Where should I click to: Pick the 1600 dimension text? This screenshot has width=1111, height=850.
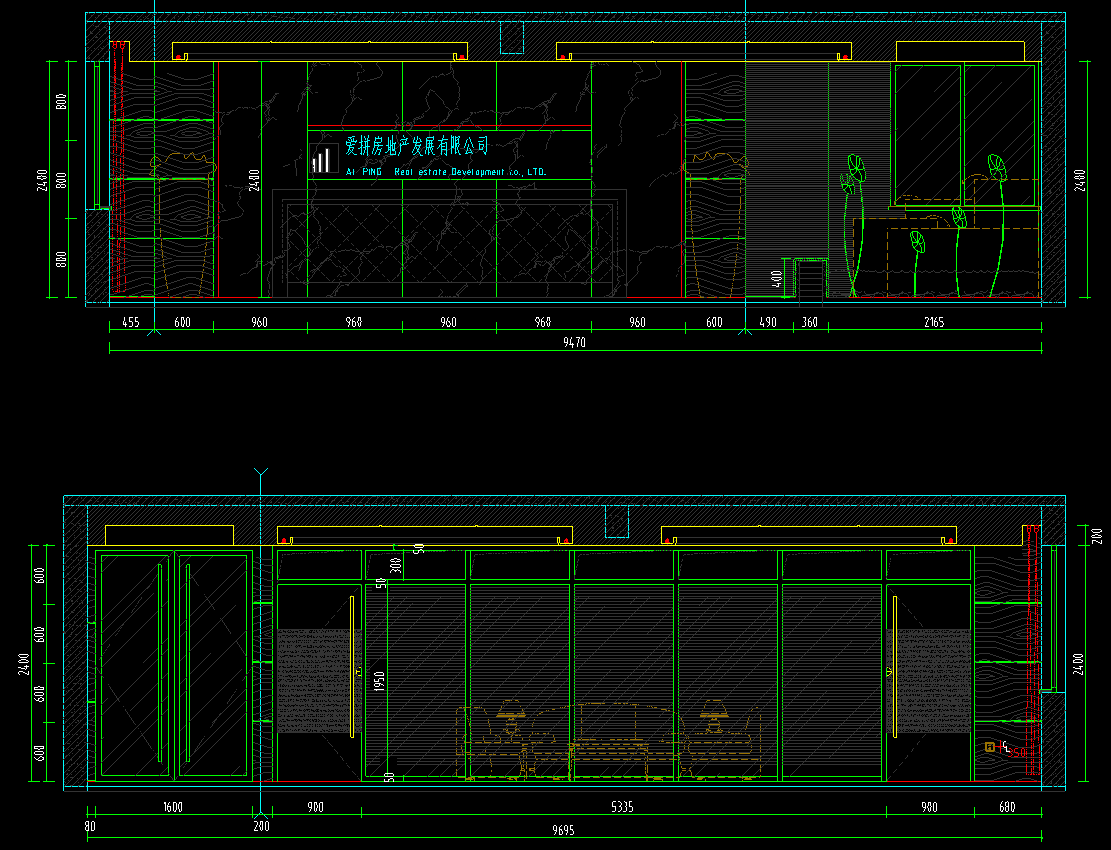pyautogui.click(x=172, y=806)
